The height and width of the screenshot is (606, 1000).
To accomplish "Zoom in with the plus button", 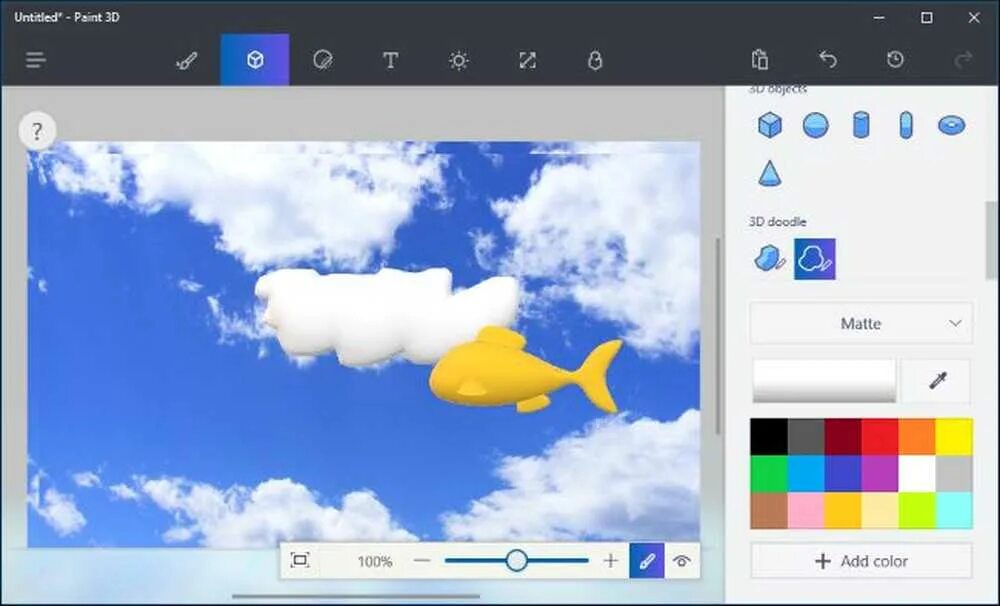I will pyautogui.click(x=610, y=561).
